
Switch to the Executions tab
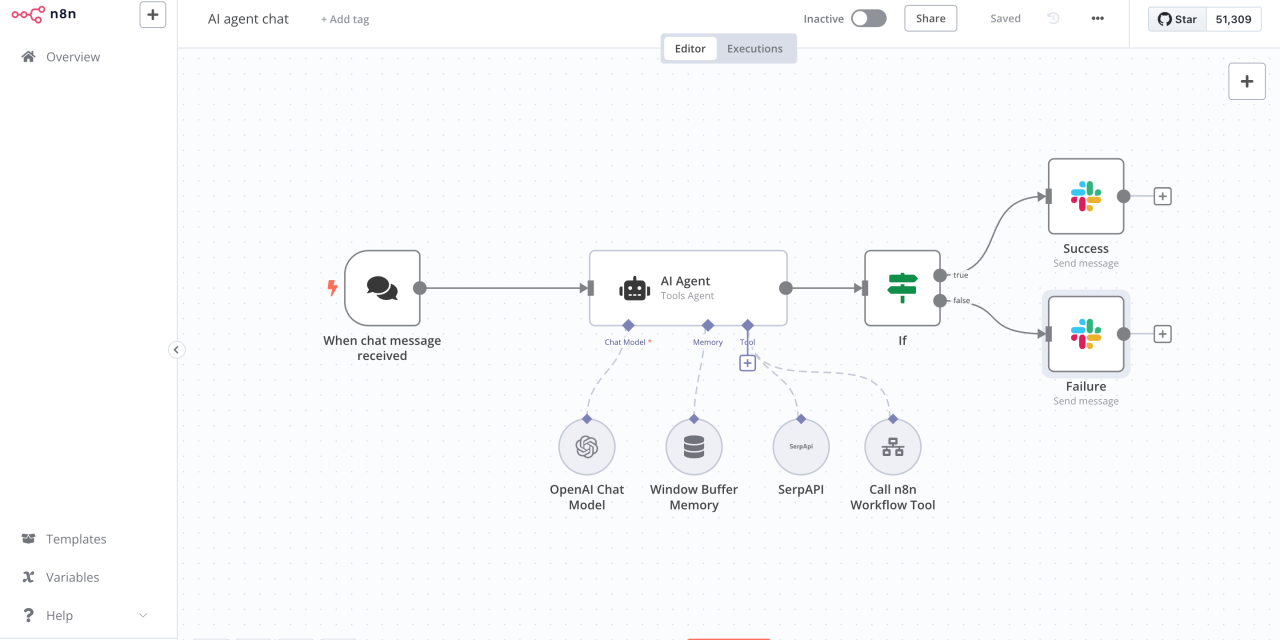754,47
